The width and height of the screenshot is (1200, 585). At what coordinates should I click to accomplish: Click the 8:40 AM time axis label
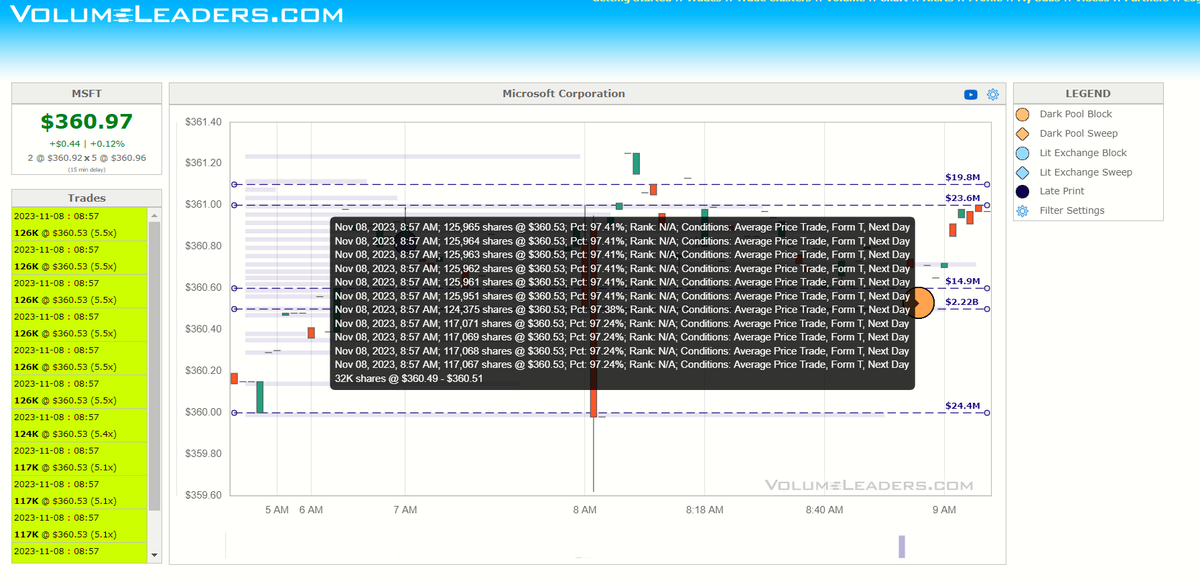coord(823,510)
